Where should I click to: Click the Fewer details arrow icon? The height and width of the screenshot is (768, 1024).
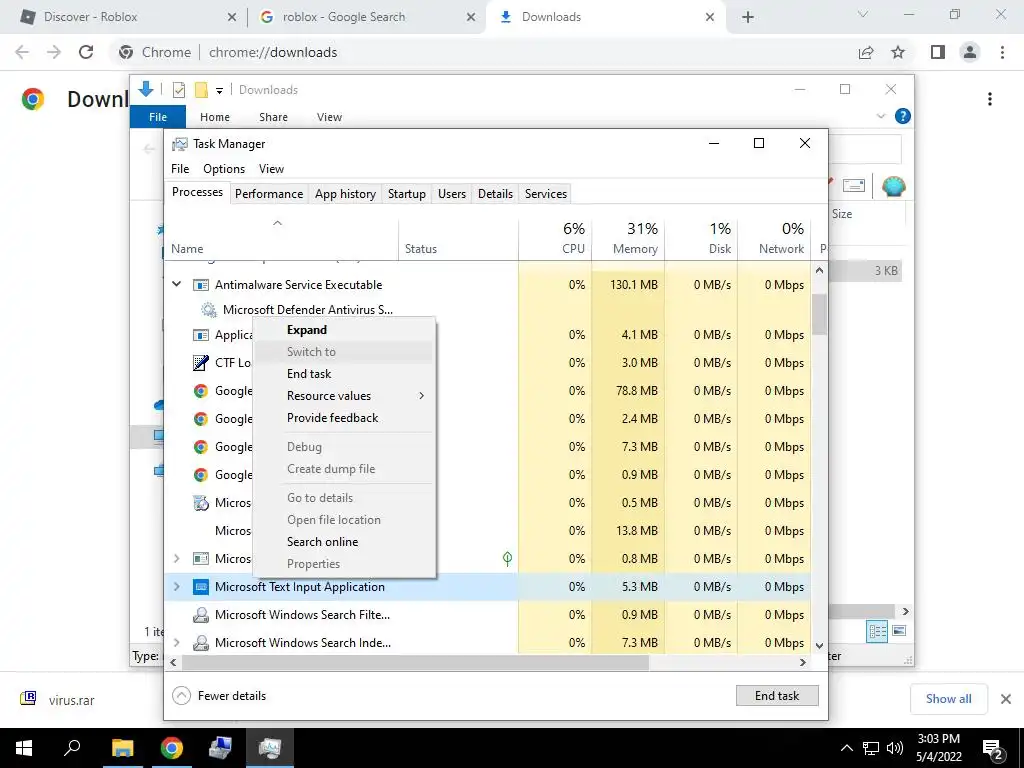[x=181, y=696]
